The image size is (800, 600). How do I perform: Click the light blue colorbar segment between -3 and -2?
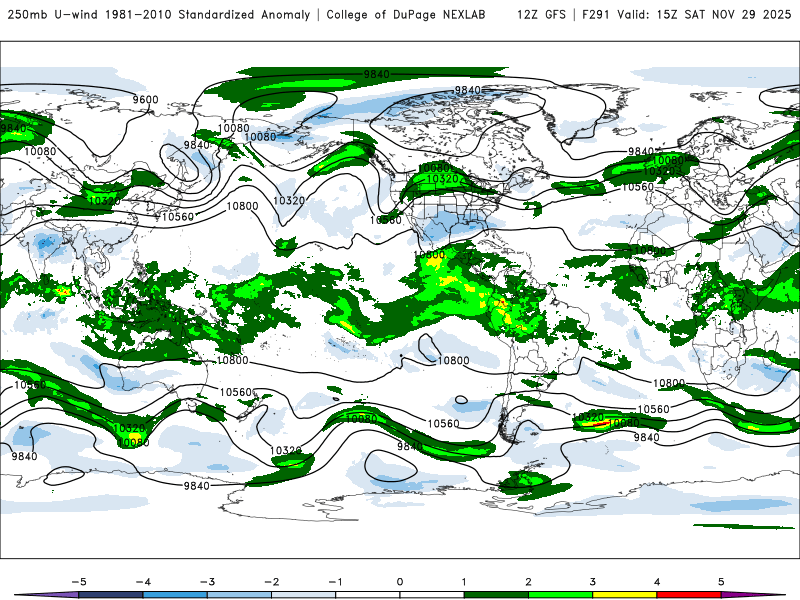(x=239, y=595)
